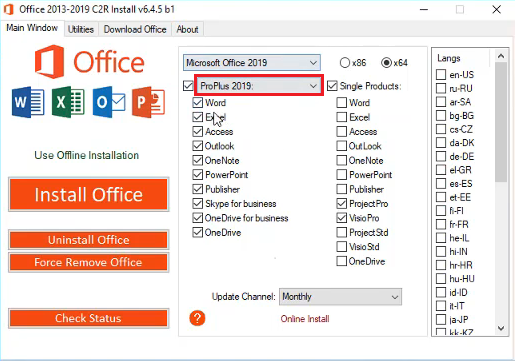Check OneNote under Single Products
515x361 pixels.
[x=341, y=160]
